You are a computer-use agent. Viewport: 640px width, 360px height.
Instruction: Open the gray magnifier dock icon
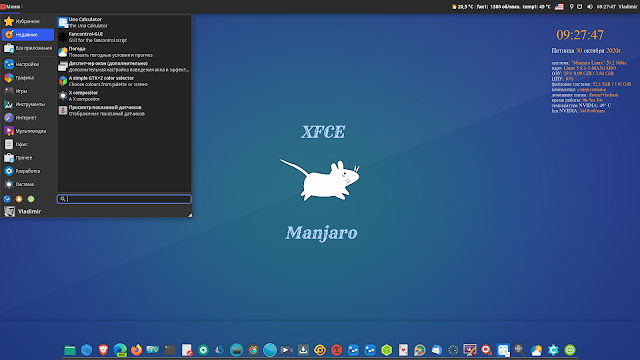tap(519, 350)
